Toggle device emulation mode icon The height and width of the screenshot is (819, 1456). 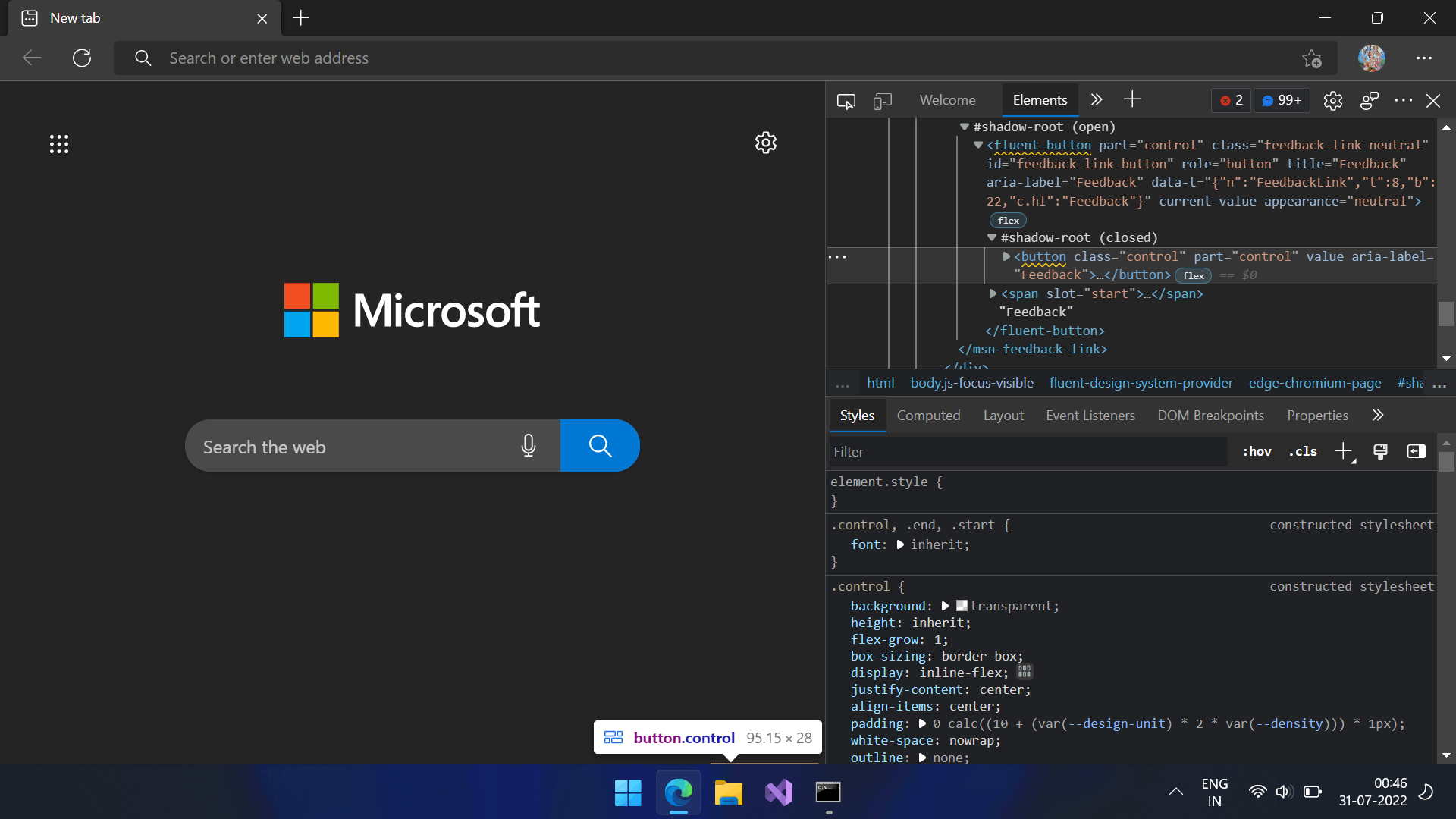click(x=882, y=101)
